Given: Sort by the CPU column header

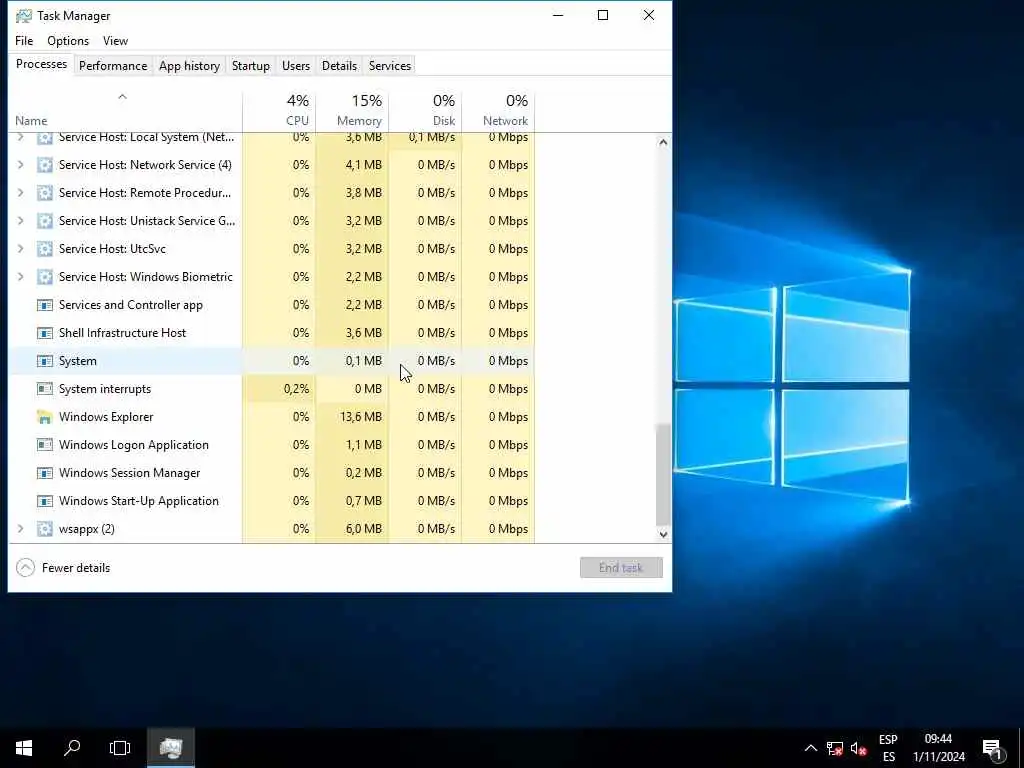Looking at the screenshot, I should pyautogui.click(x=279, y=111).
